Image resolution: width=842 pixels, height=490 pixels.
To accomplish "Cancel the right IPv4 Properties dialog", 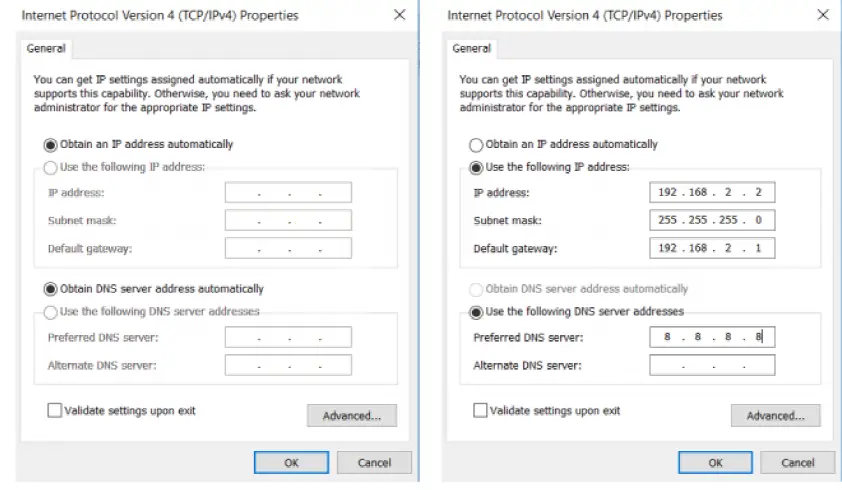I will 797,463.
